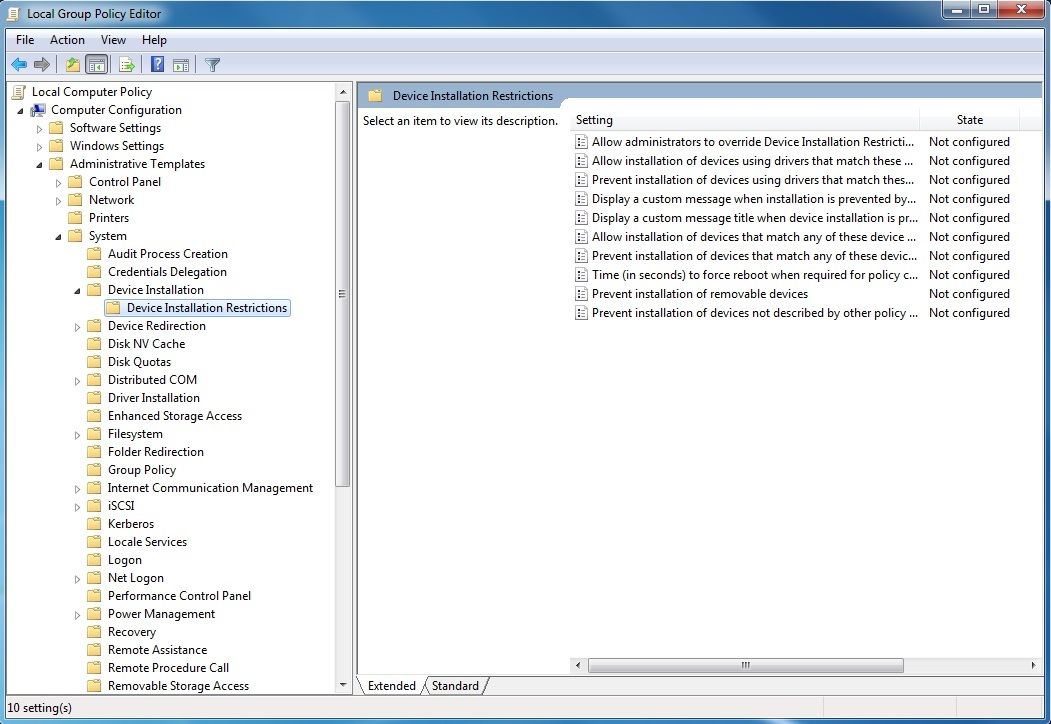1051x724 pixels.
Task: Click the Filter funnel toolbar icon
Action: pos(212,65)
